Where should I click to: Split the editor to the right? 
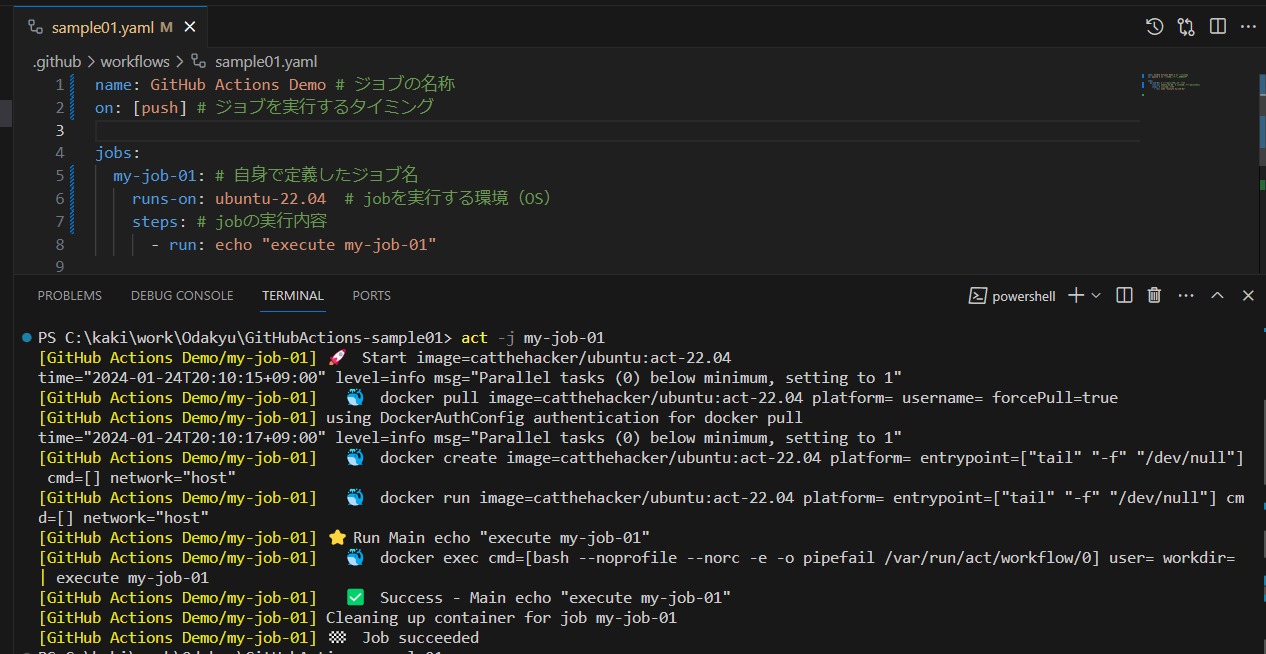(x=1217, y=27)
